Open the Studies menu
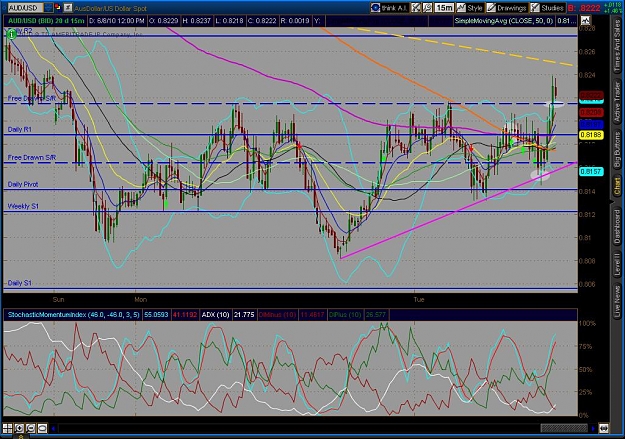625x439 pixels. click(x=547, y=8)
